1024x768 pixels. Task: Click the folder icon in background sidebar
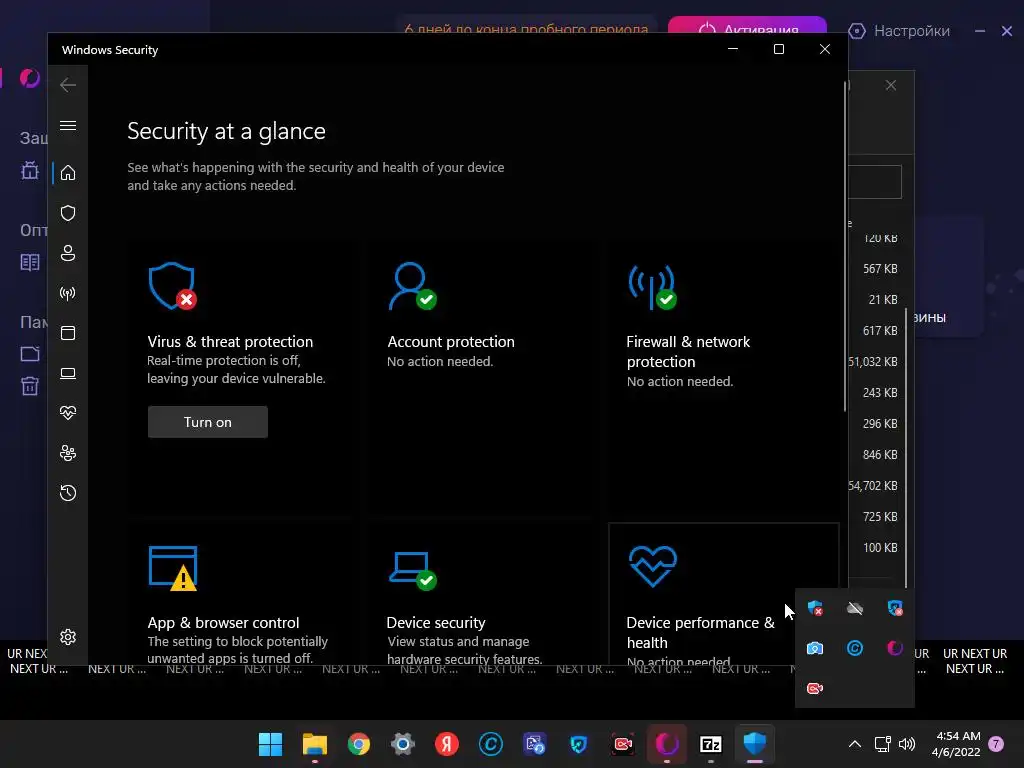pyautogui.click(x=30, y=354)
